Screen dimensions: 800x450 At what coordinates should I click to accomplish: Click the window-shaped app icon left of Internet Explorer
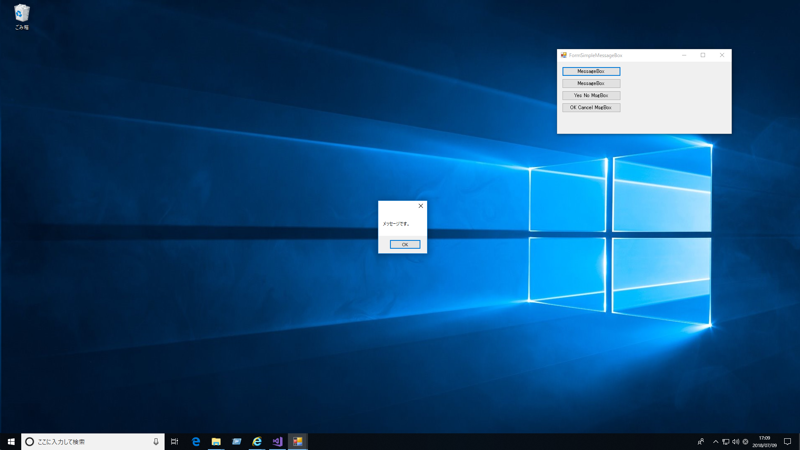pos(236,441)
